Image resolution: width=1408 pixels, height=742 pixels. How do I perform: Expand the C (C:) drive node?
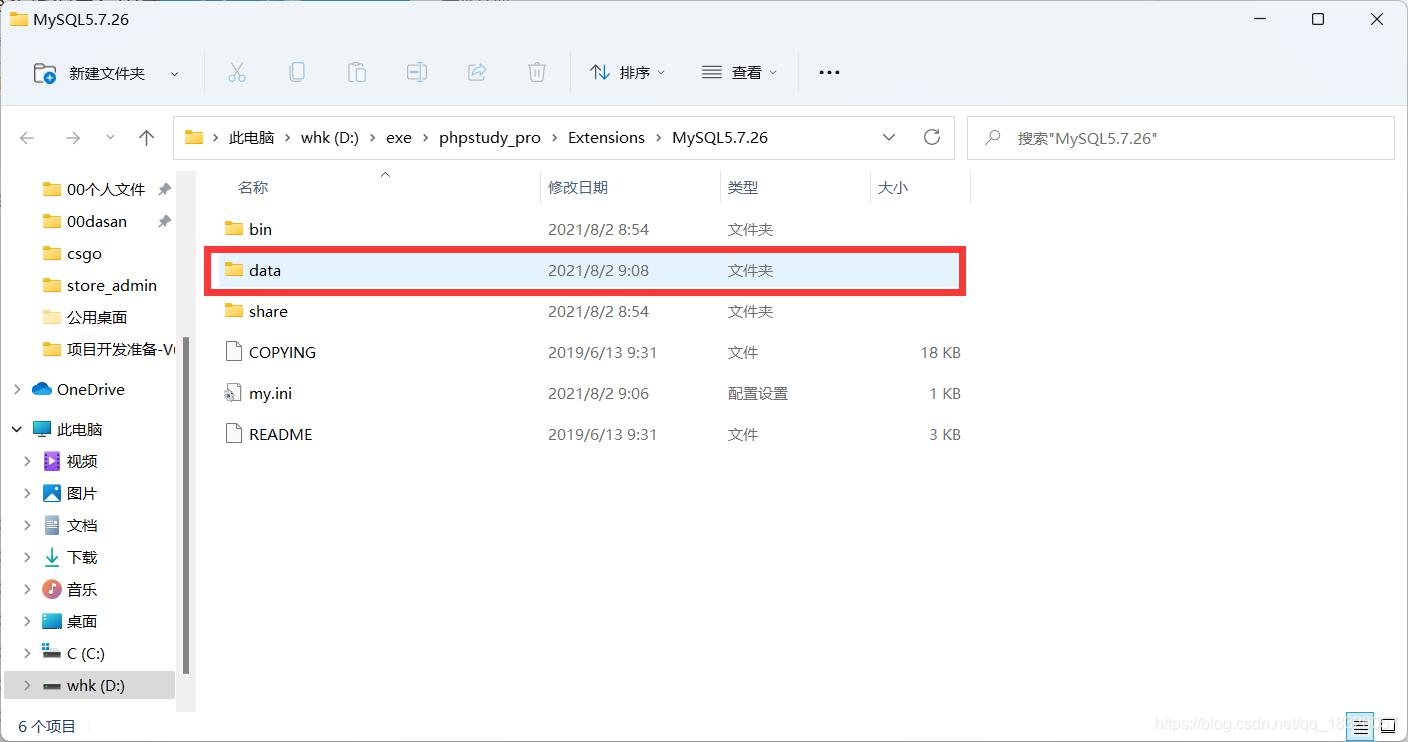27,653
